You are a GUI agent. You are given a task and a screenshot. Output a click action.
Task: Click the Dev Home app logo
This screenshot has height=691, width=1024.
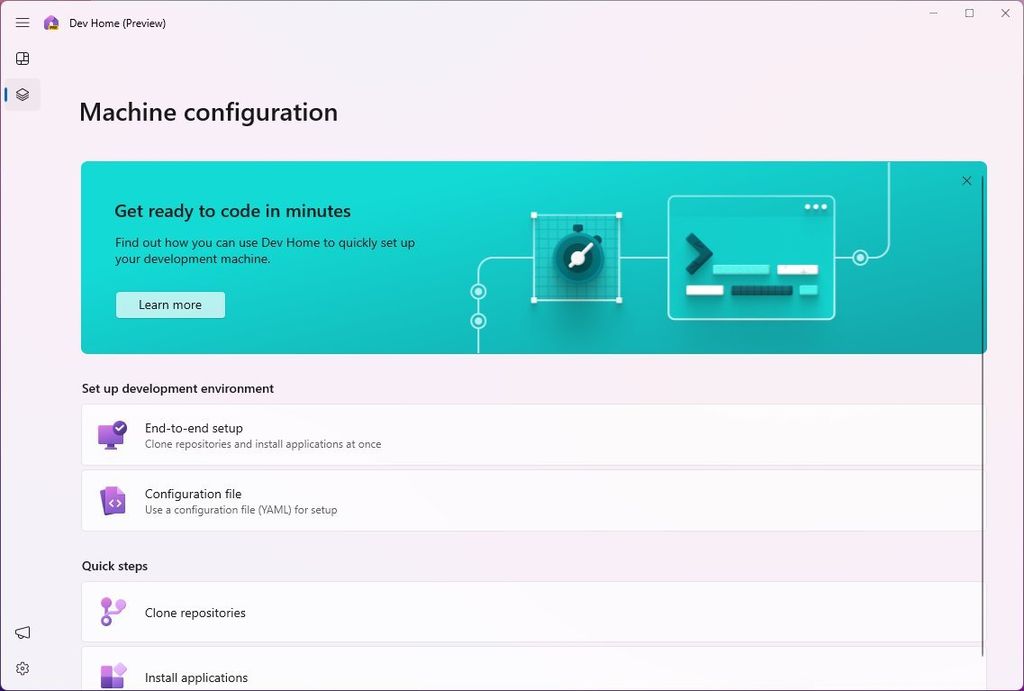click(51, 23)
